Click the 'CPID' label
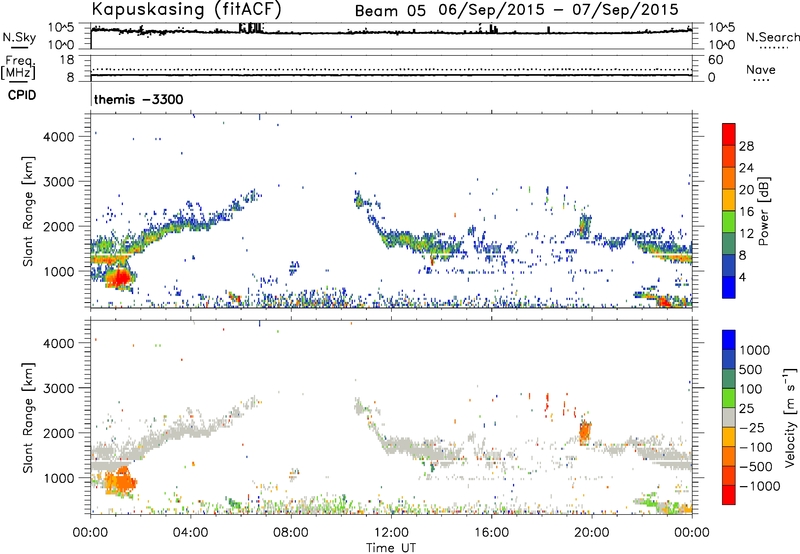 tap(22, 95)
